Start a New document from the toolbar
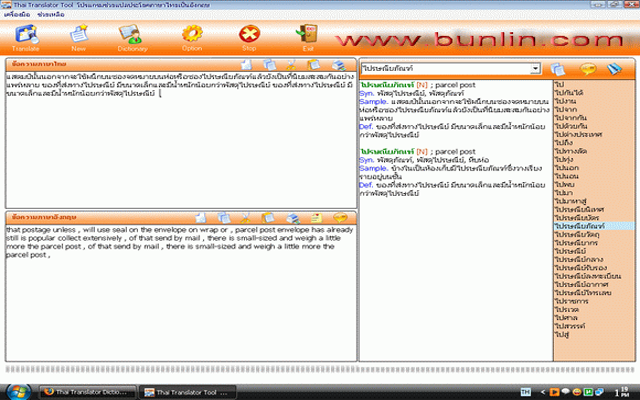Image resolution: width=640 pixels, height=400 pixels. click(x=78, y=38)
